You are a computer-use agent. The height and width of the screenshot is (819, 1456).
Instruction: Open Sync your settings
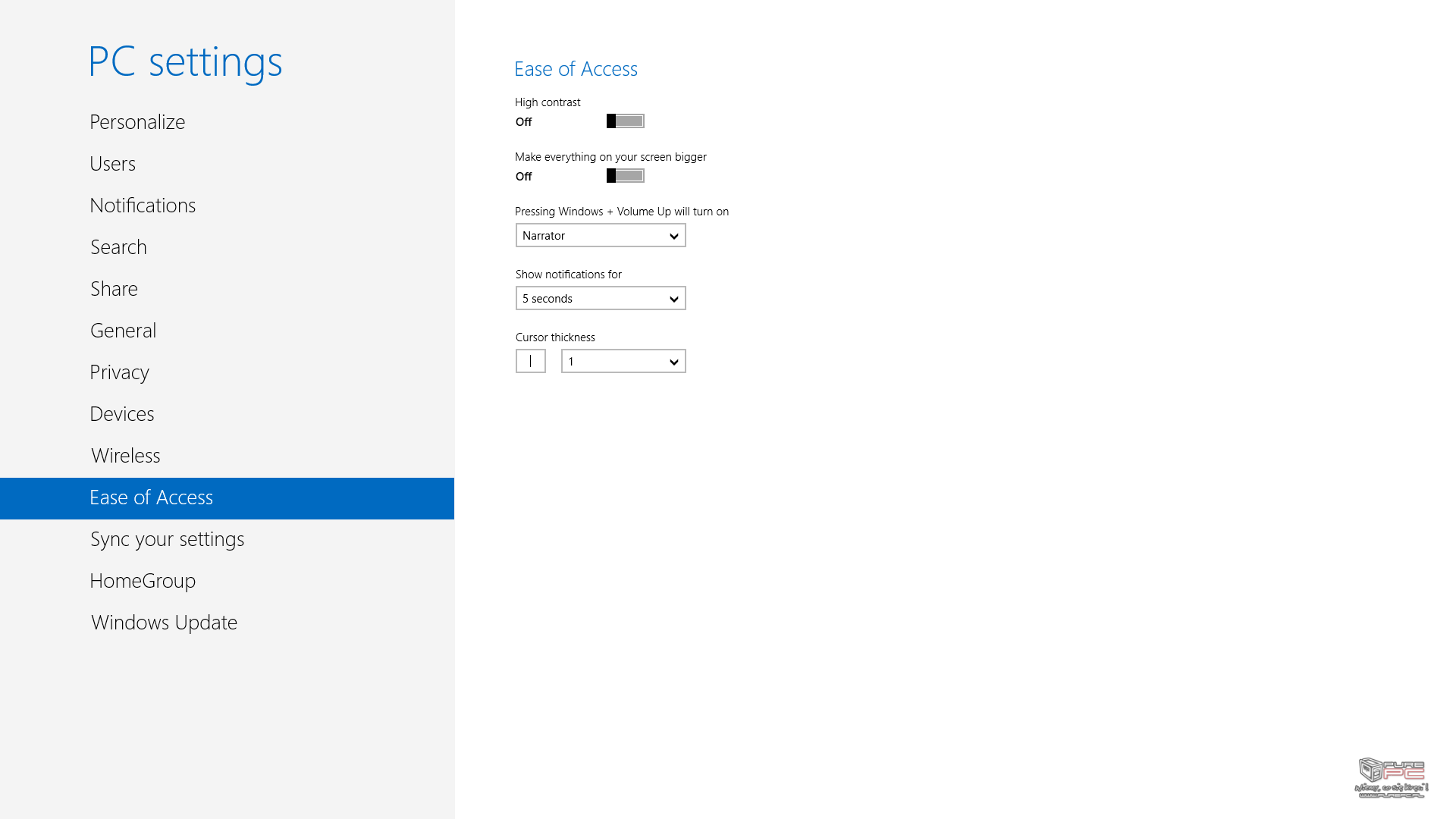[x=167, y=539]
